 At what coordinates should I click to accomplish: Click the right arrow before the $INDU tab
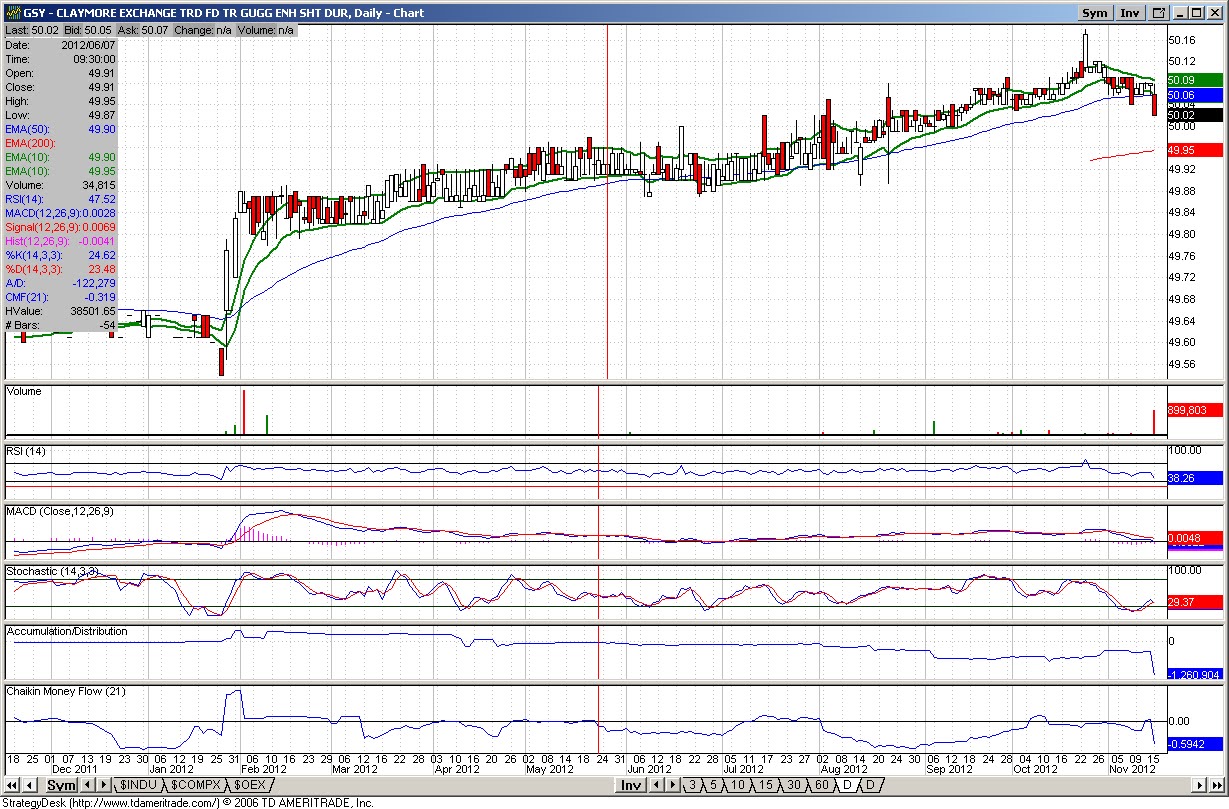pyautogui.click(x=102, y=785)
